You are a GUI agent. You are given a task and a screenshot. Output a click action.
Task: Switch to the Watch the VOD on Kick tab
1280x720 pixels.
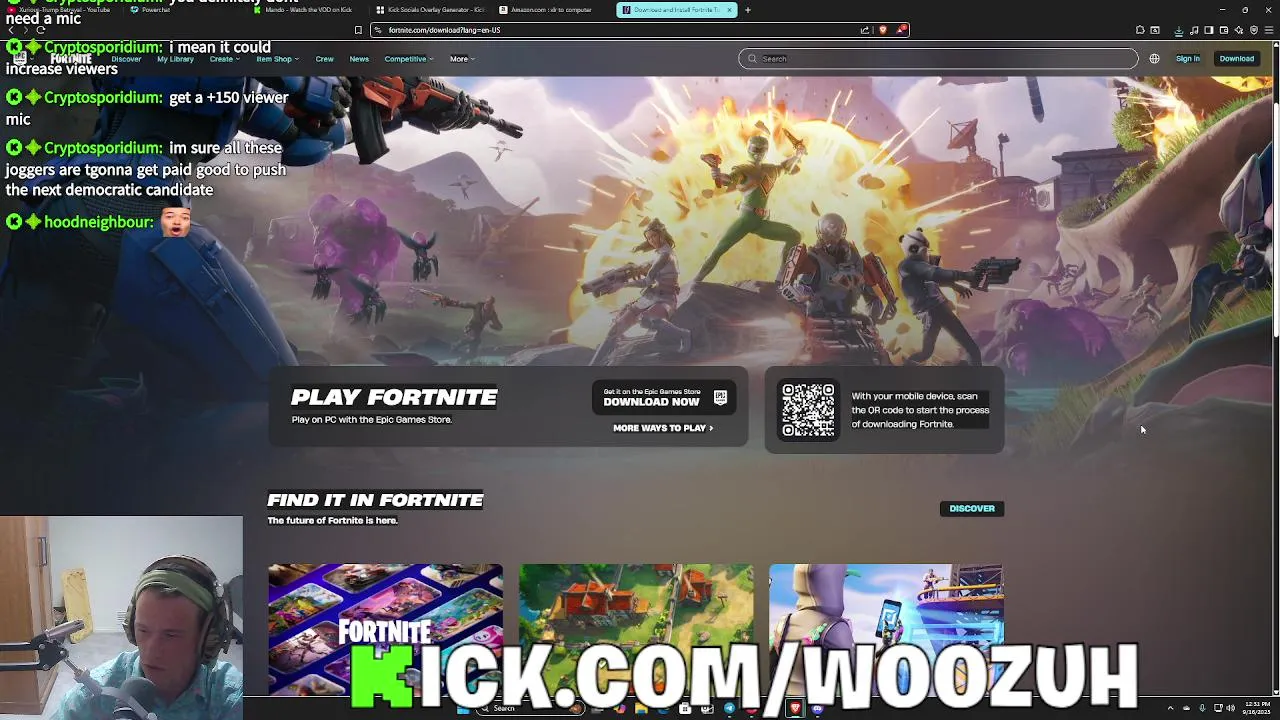click(x=305, y=10)
